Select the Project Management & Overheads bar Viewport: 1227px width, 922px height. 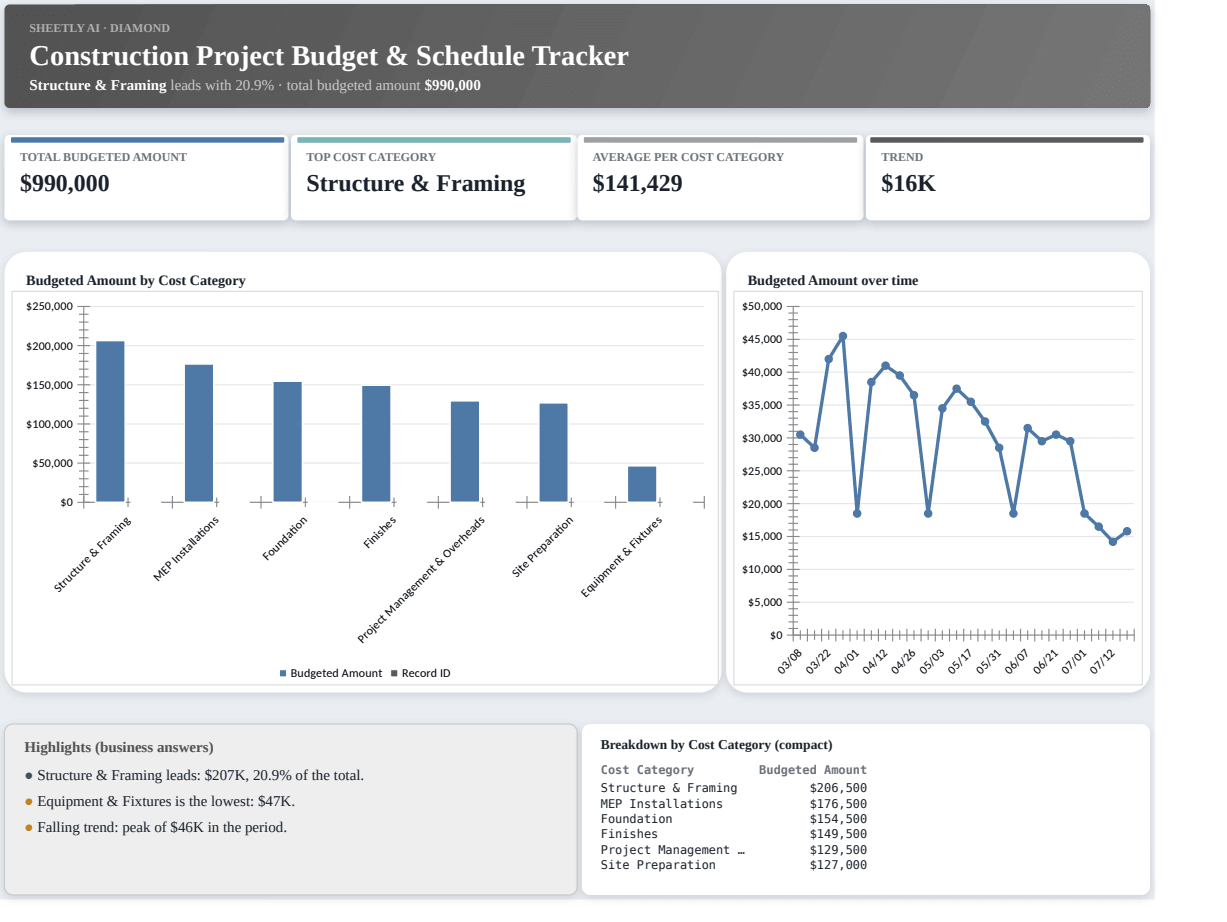coord(465,452)
